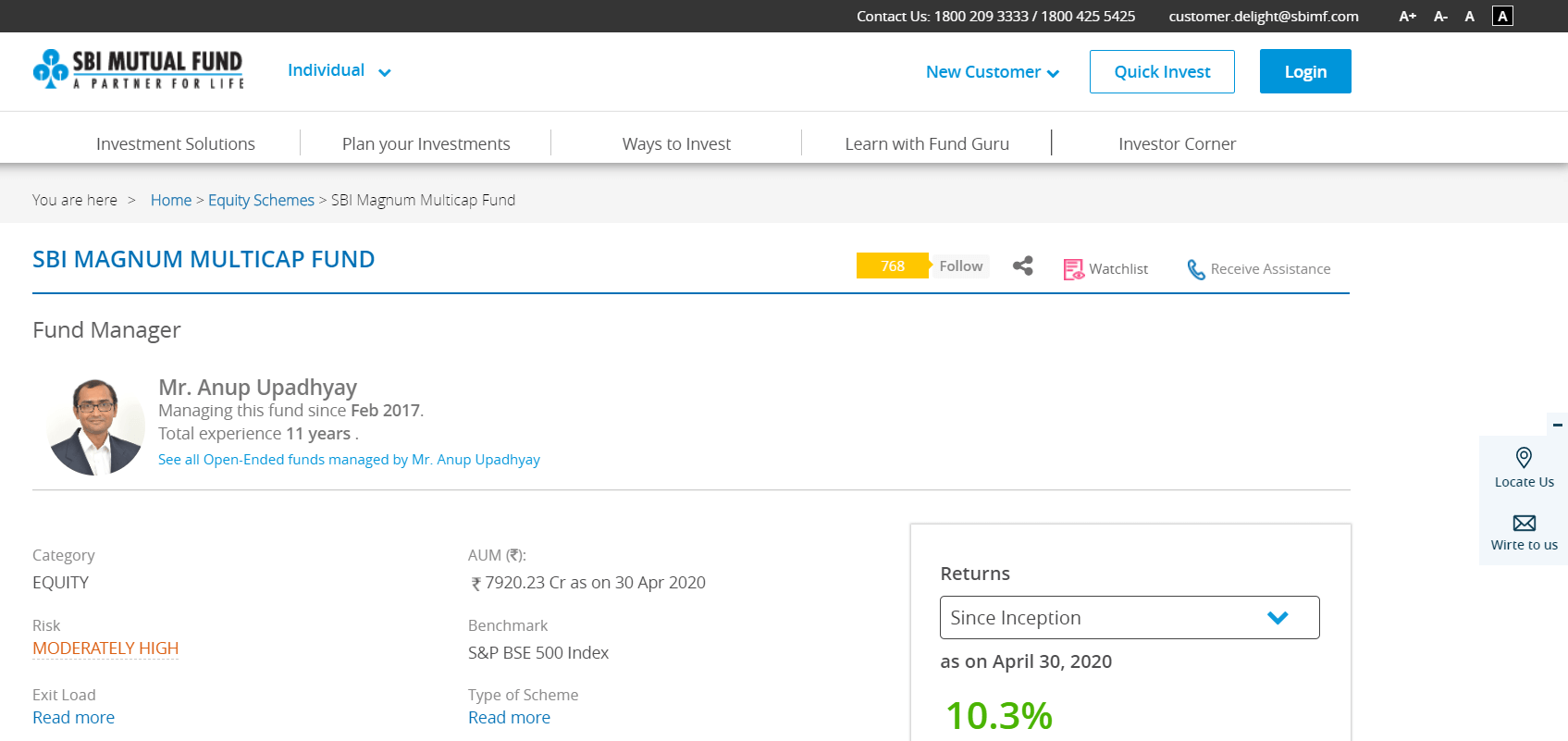
Task: Click the S&P BSE 500 Index benchmark
Action: pyautogui.click(x=538, y=653)
